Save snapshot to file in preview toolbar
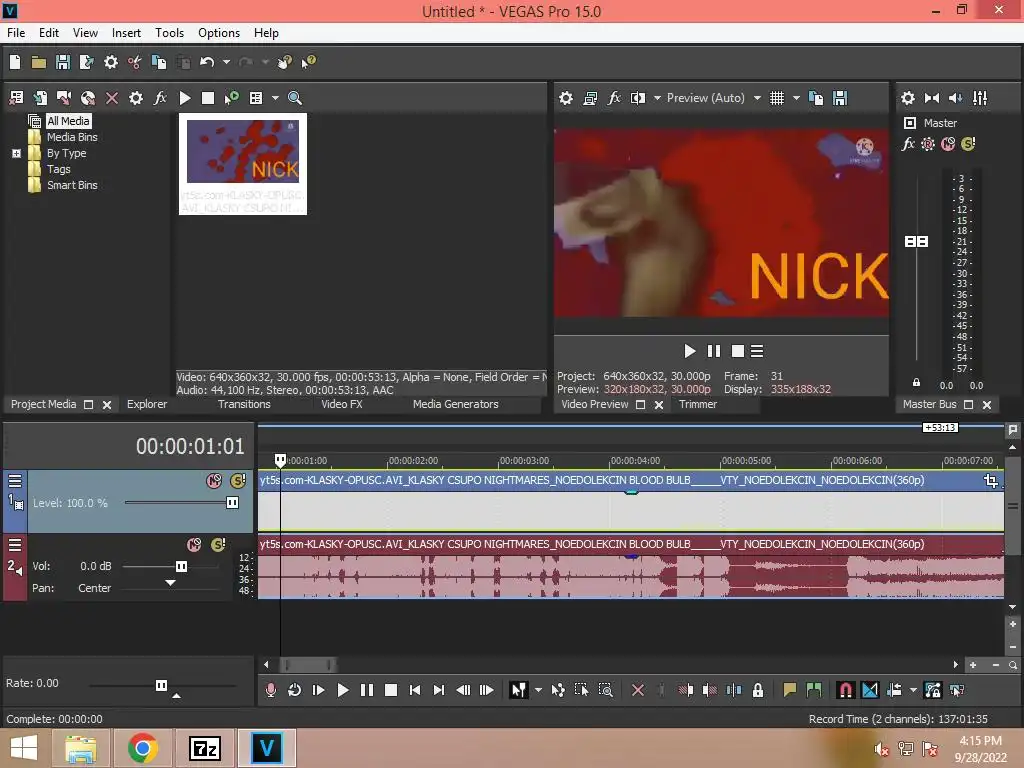 pyautogui.click(x=840, y=98)
